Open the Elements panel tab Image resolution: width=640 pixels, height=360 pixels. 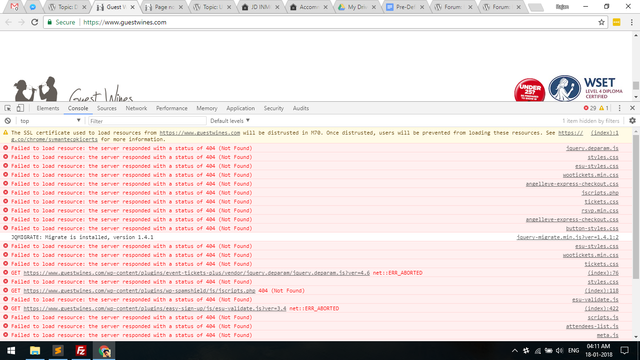coord(48,108)
